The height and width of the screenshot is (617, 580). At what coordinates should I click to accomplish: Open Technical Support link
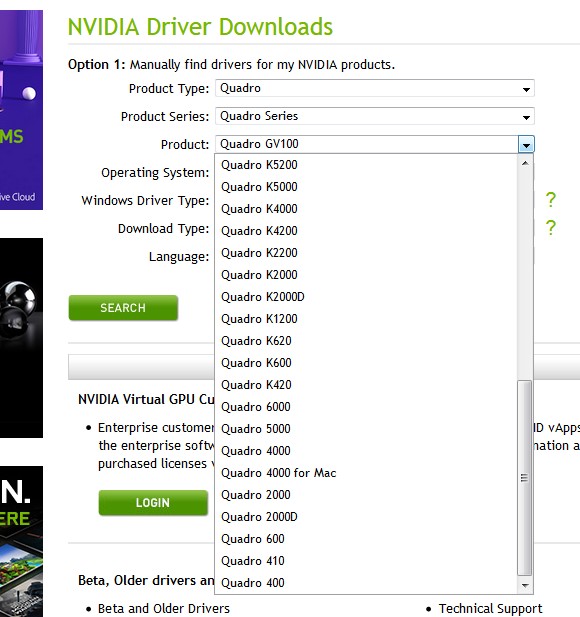click(x=490, y=608)
